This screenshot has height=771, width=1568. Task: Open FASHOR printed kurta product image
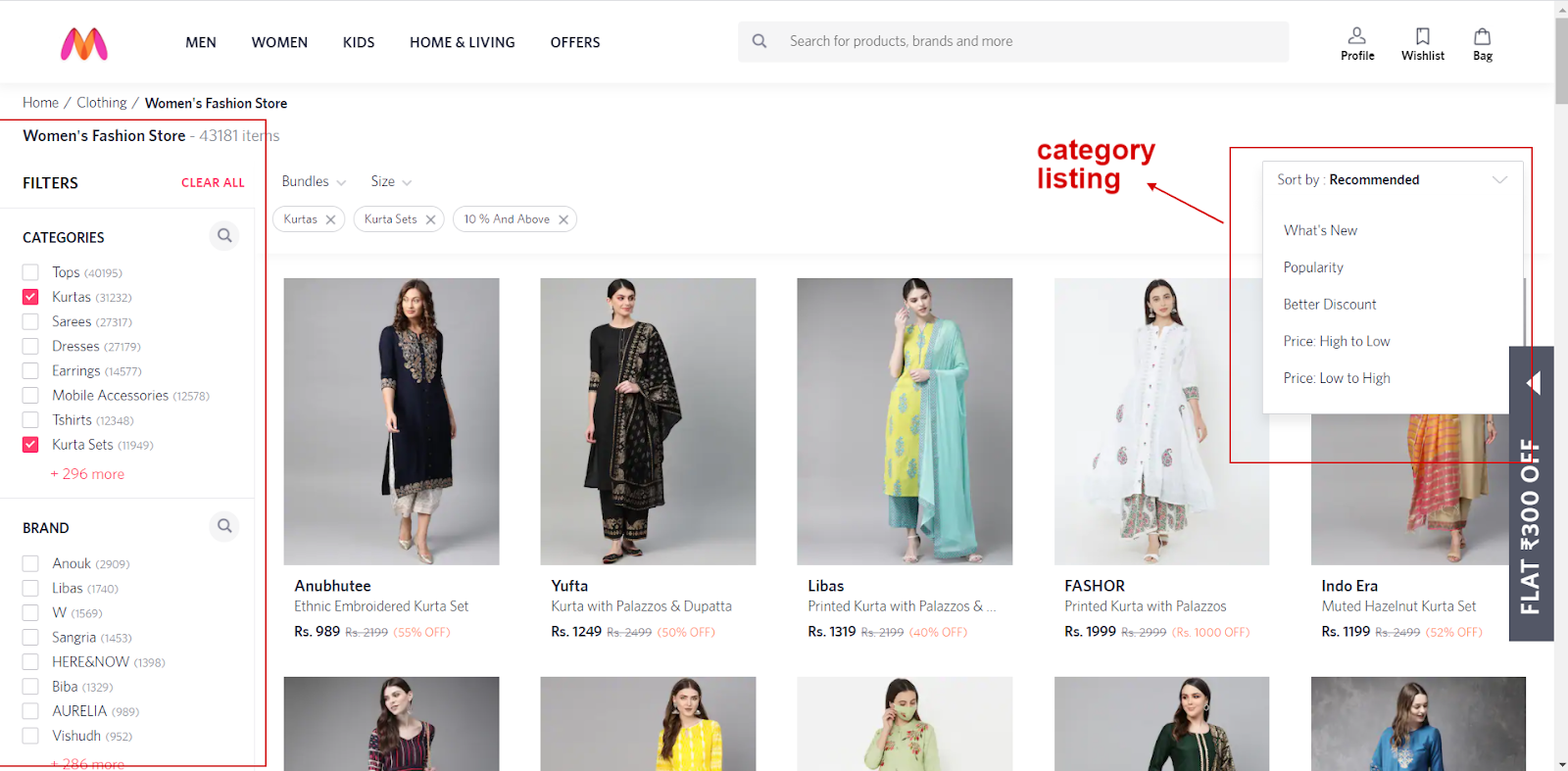coord(1161,421)
